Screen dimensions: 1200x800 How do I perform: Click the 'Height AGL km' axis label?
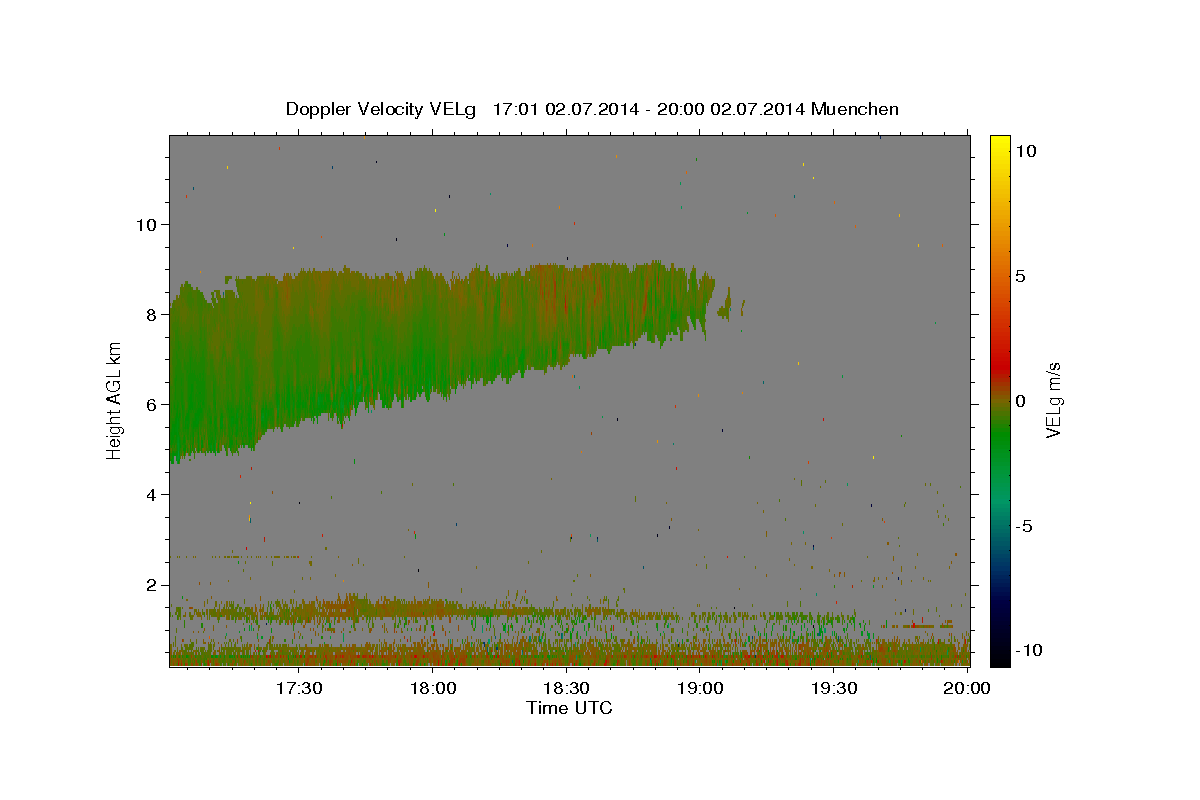pyautogui.click(x=114, y=400)
